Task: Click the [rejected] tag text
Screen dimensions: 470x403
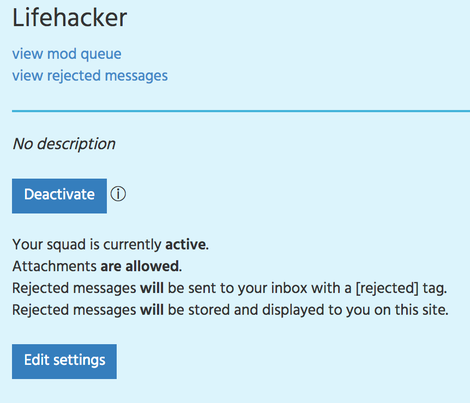Action: 387,288
